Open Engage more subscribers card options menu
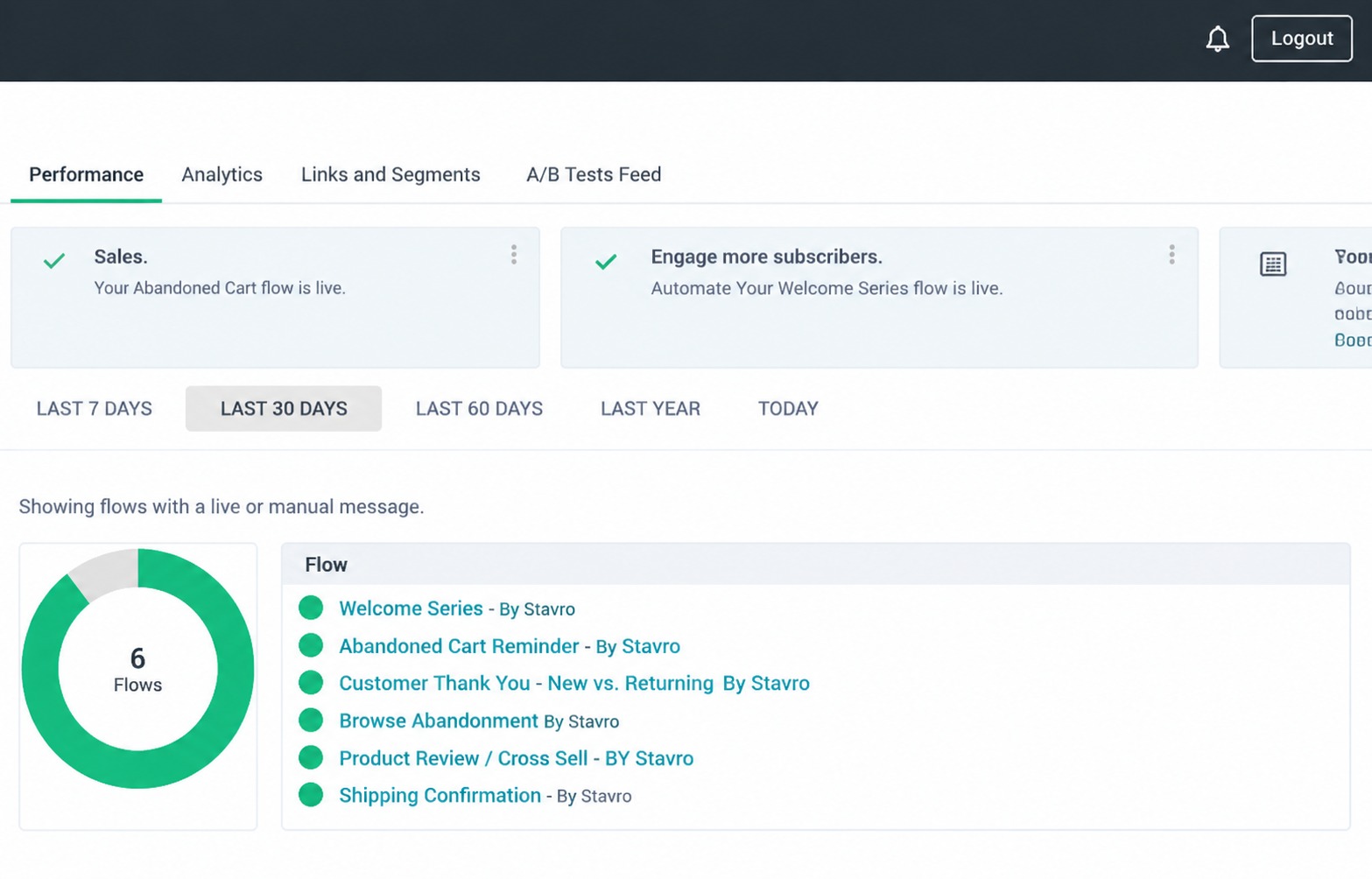Image resolution: width=1372 pixels, height=879 pixels. pyautogui.click(x=1171, y=255)
